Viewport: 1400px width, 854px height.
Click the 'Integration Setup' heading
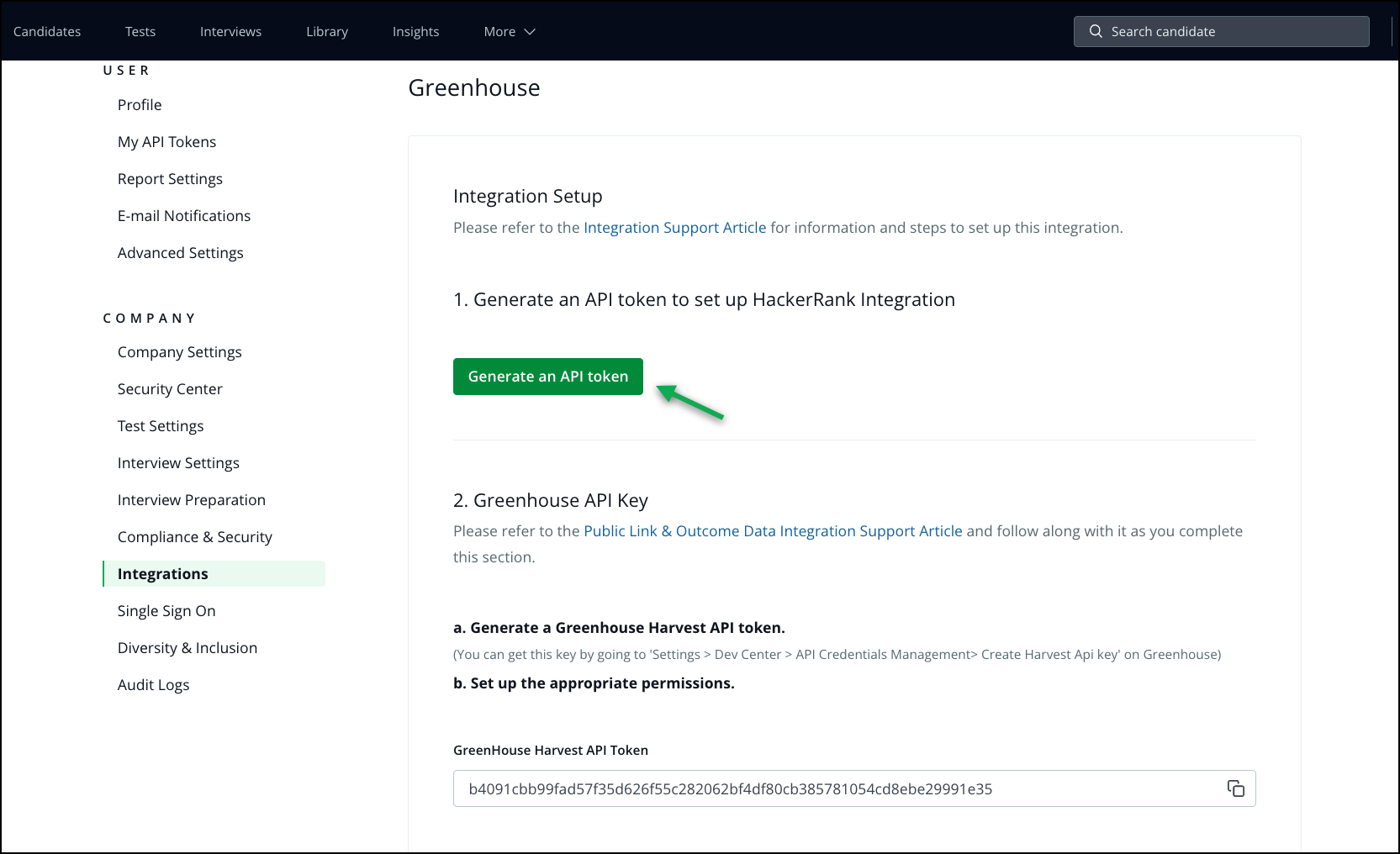(x=528, y=196)
